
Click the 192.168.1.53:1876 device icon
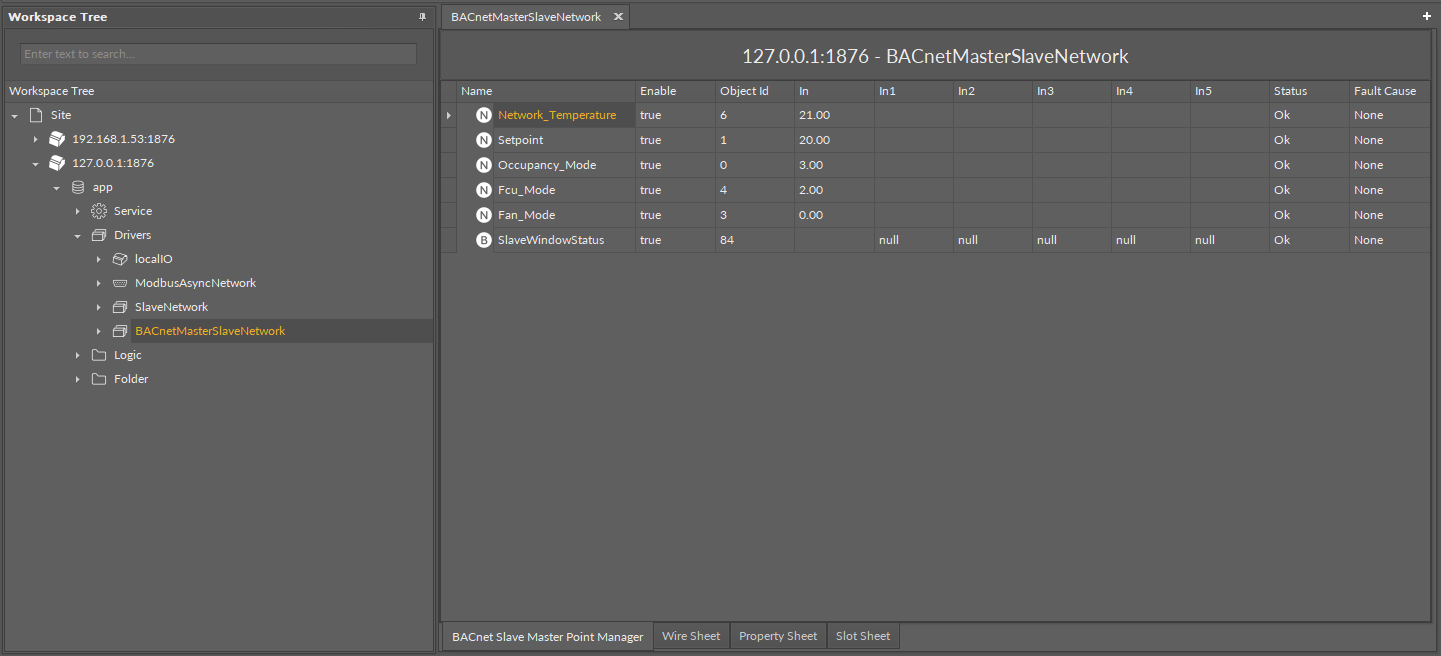(57, 139)
